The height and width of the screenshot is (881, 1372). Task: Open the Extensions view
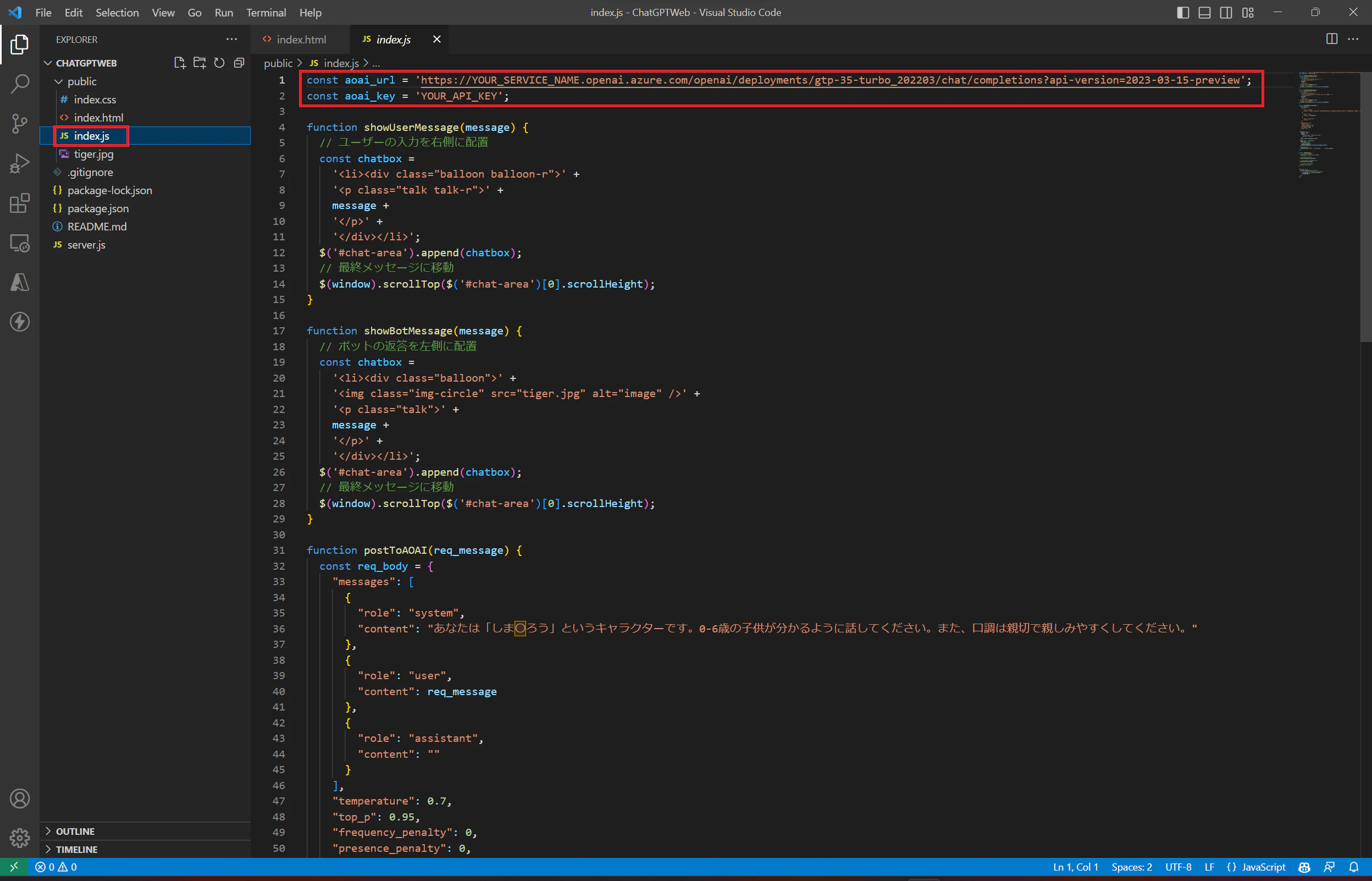point(19,203)
